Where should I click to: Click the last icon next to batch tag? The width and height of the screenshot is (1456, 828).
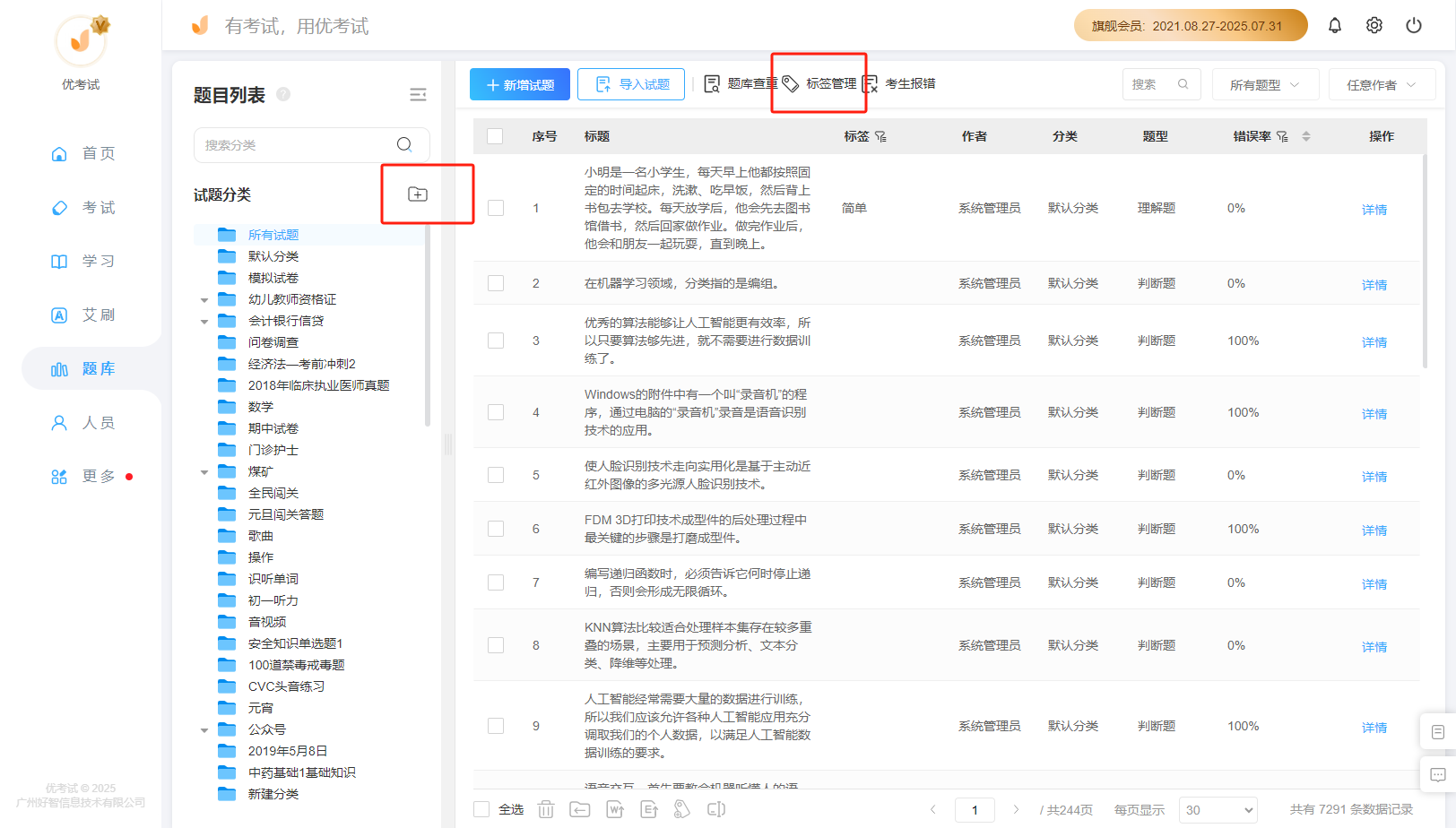pyautogui.click(x=716, y=809)
